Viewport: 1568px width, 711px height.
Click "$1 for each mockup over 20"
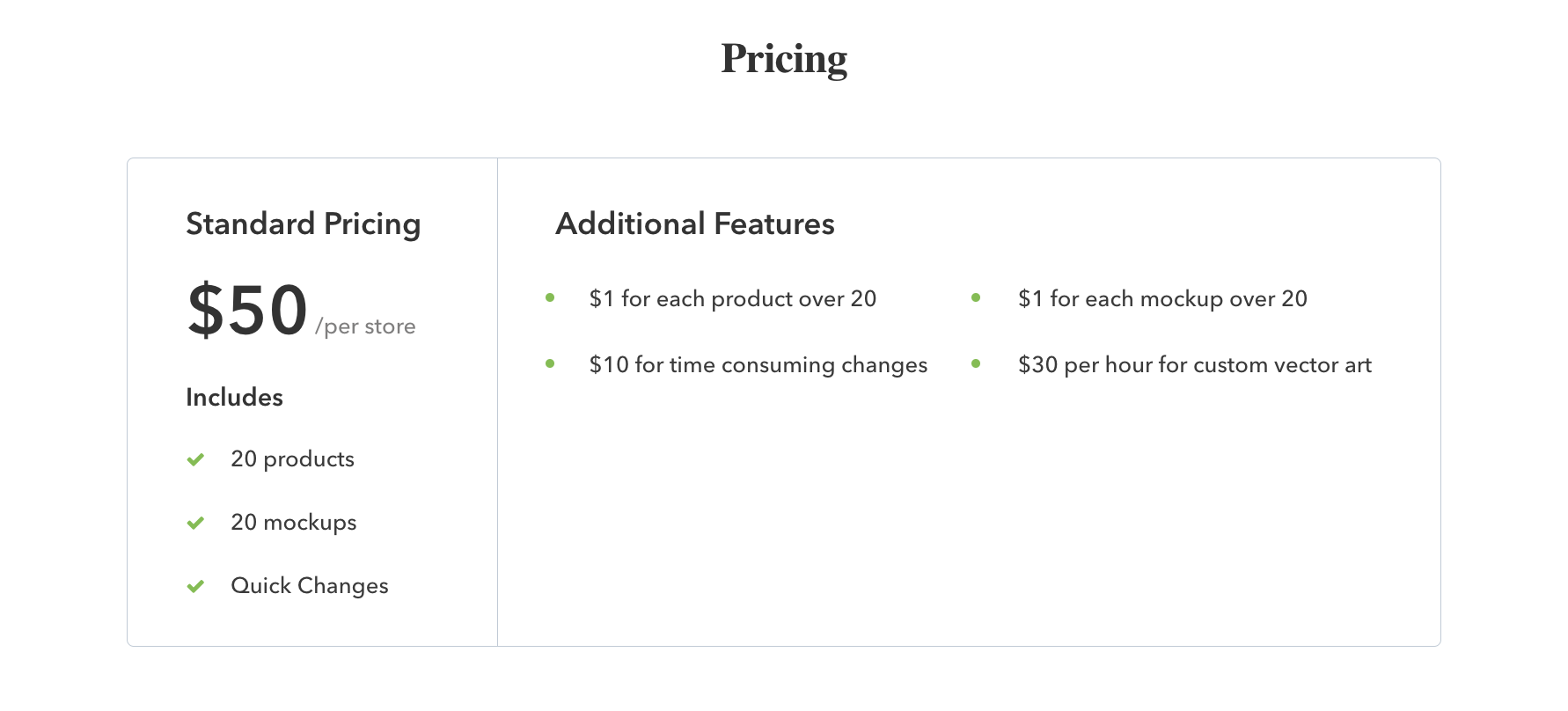coord(1162,298)
